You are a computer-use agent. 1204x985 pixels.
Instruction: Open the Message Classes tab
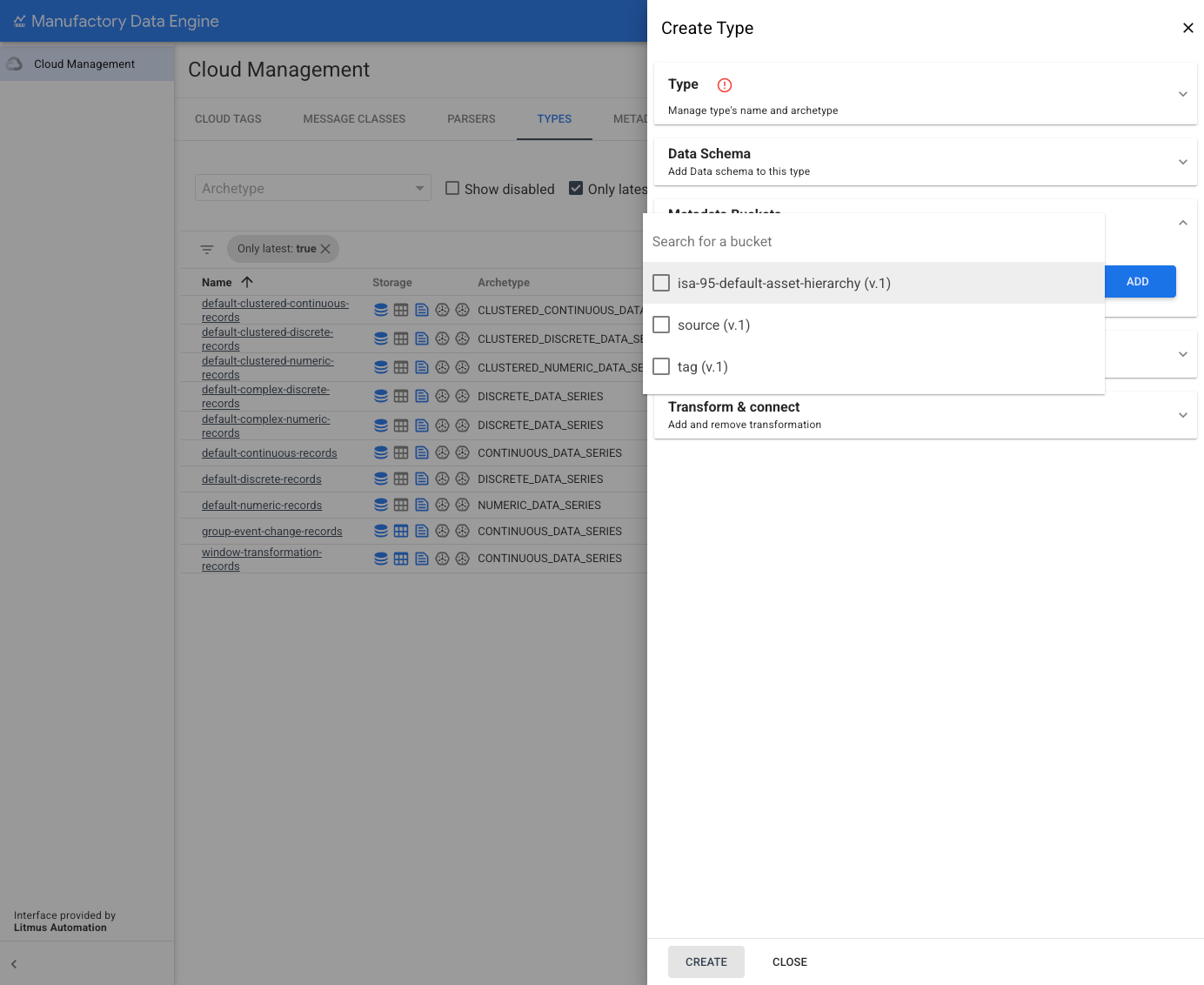click(354, 119)
